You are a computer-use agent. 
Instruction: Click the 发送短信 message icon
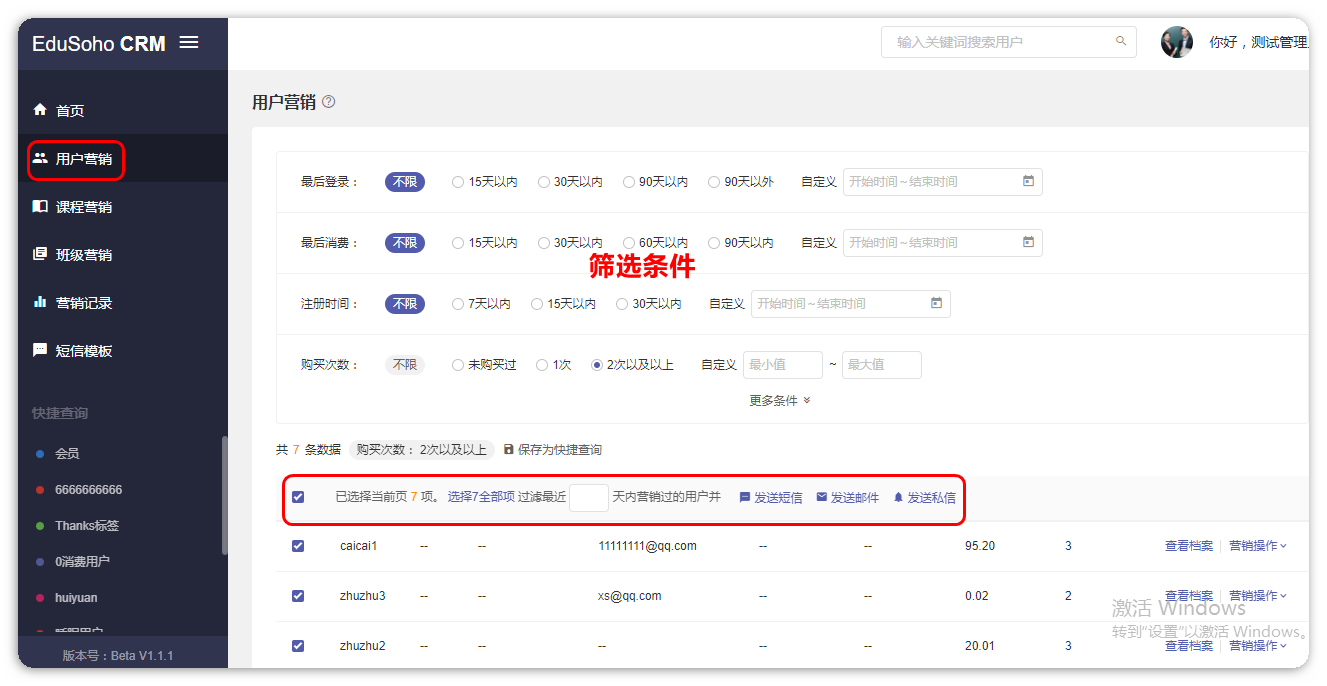point(745,497)
